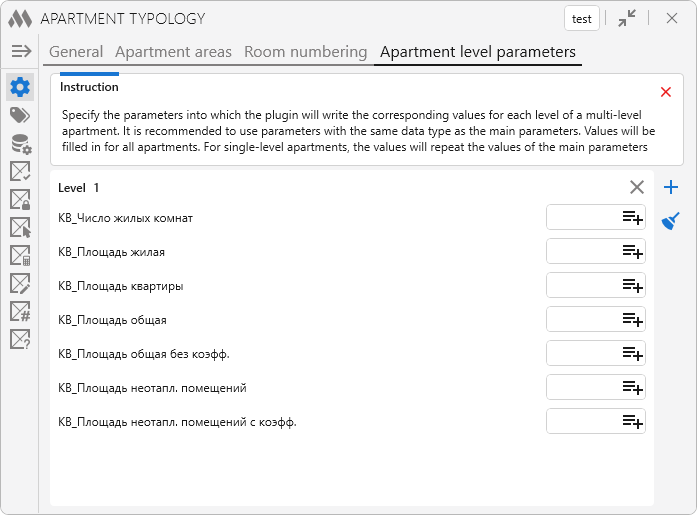Add a new level with the plus icon
The width and height of the screenshot is (697, 515).
(671, 187)
